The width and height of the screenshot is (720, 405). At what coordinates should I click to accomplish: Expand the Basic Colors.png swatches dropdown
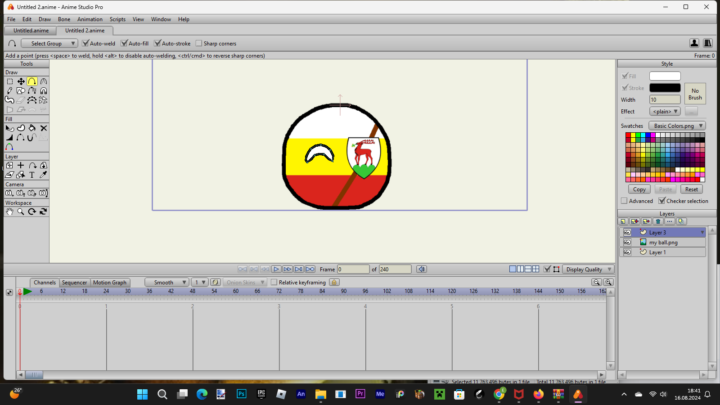click(x=679, y=126)
